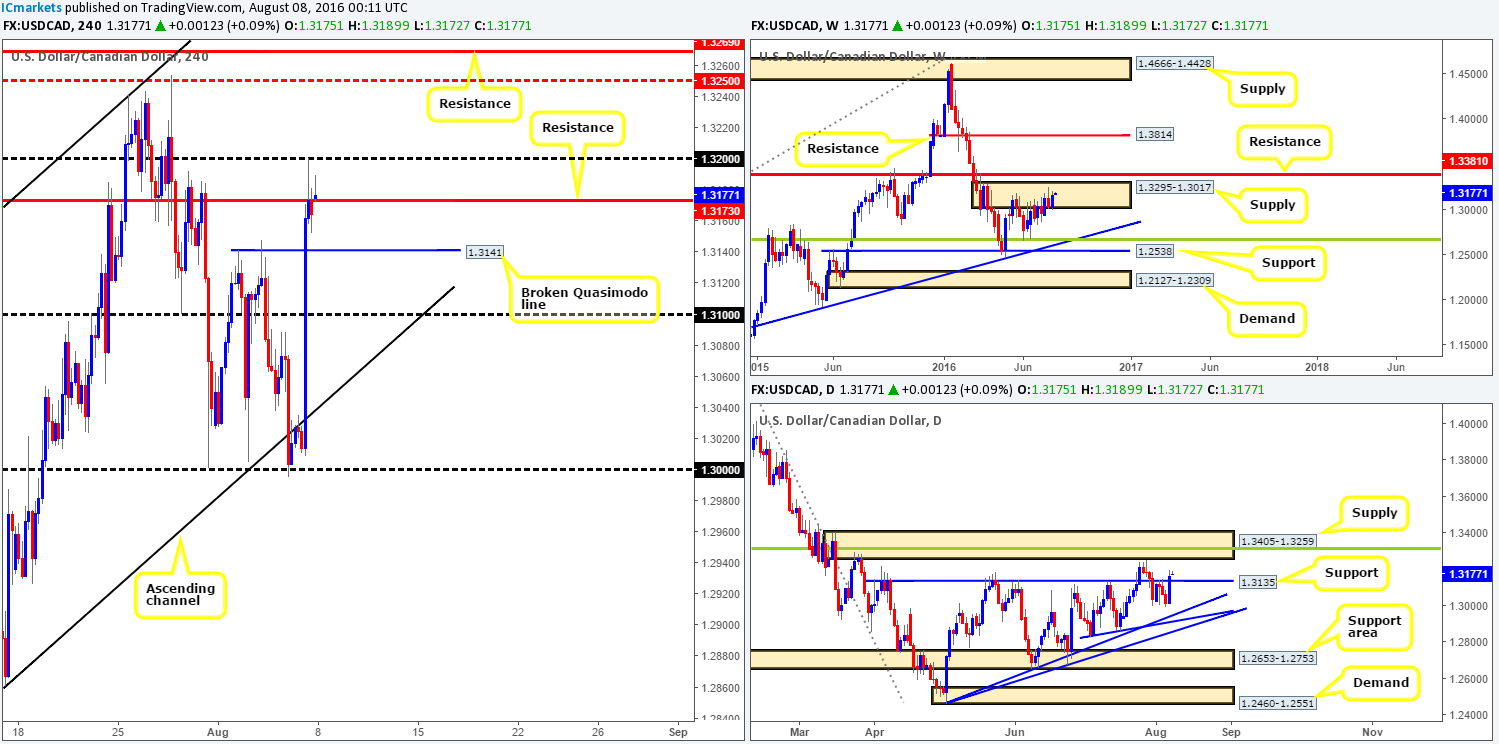
Task: Select Resistance callout pointing at 1.3814 level
Action: 842,148
